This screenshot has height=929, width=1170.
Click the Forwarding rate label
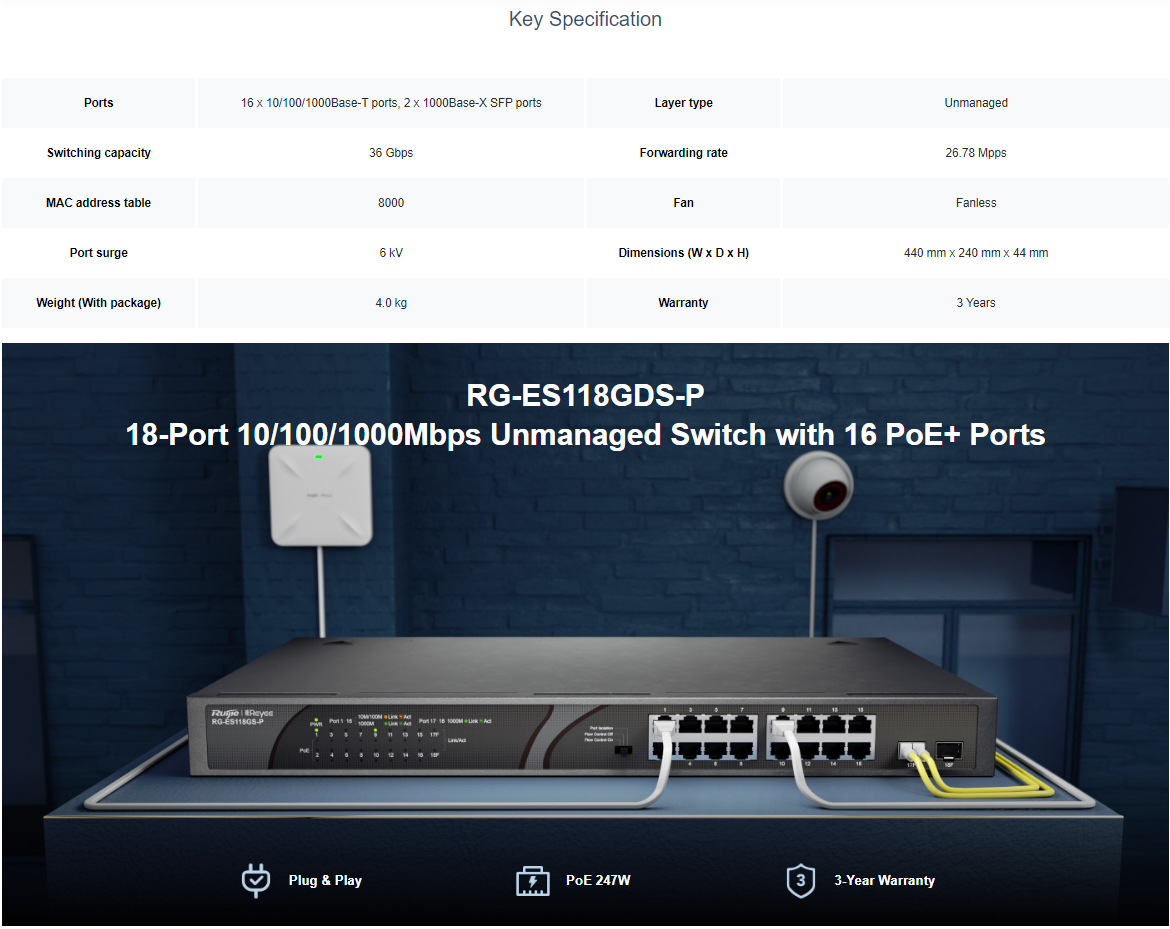[x=683, y=153]
